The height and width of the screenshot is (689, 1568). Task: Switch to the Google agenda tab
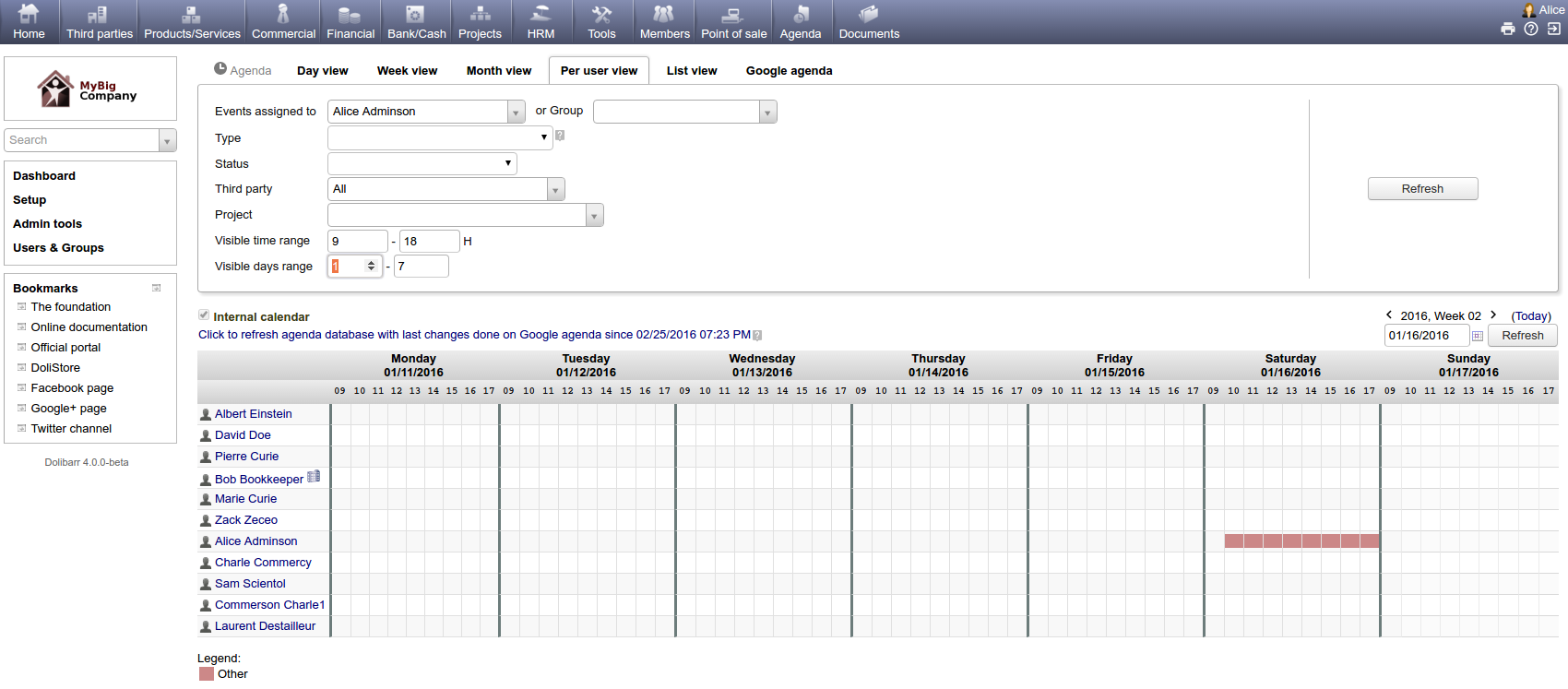(789, 71)
